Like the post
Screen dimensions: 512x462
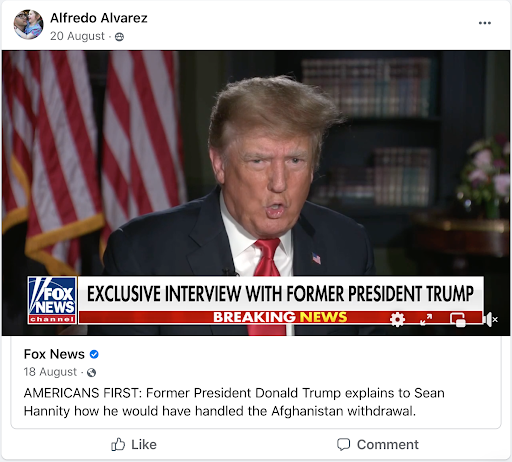(134, 445)
